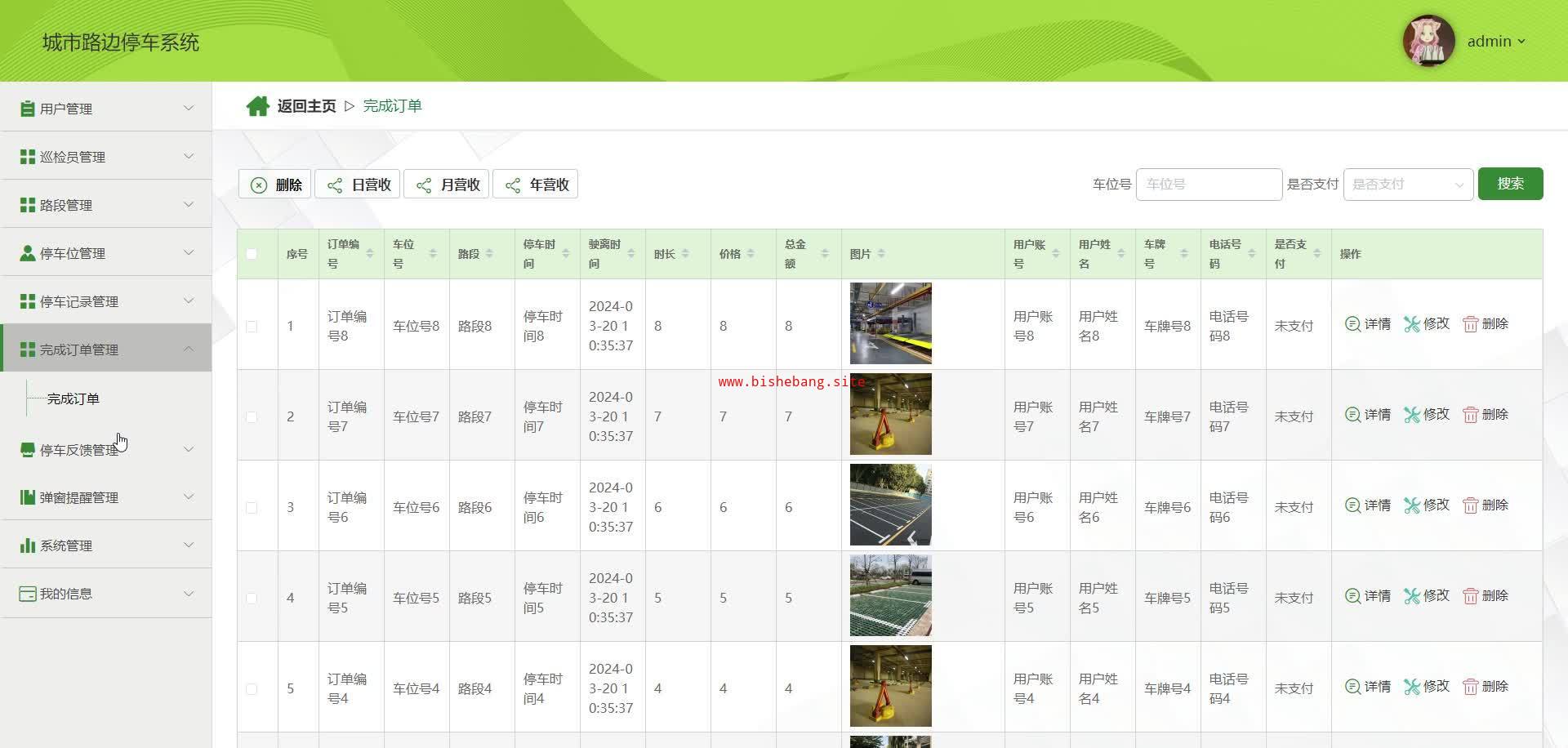Click the 详情 icon in row 1
Image resolution: width=1568 pixels, height=748 pixels.
1352,324
